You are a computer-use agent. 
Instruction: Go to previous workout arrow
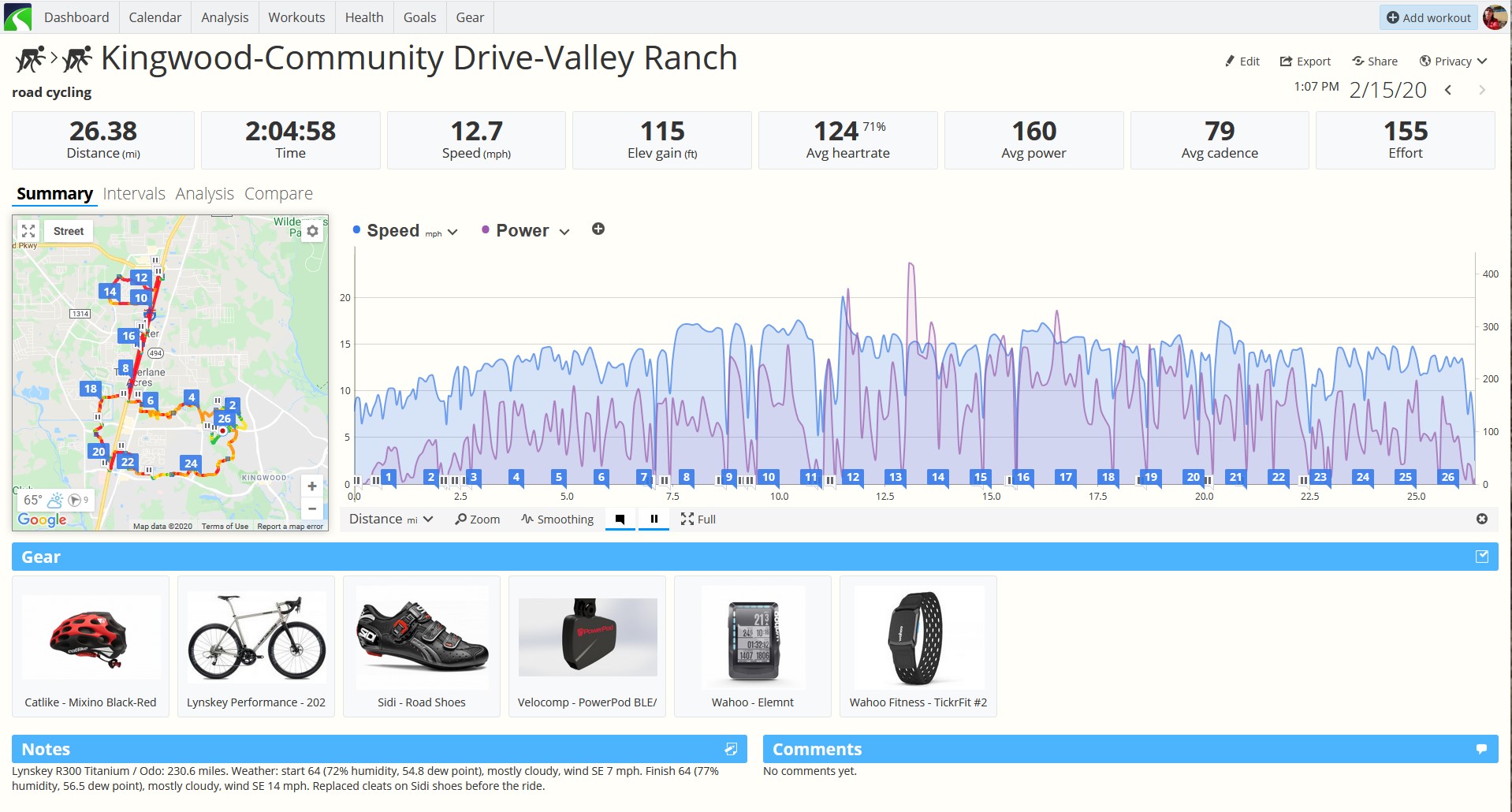point(1448,90)
